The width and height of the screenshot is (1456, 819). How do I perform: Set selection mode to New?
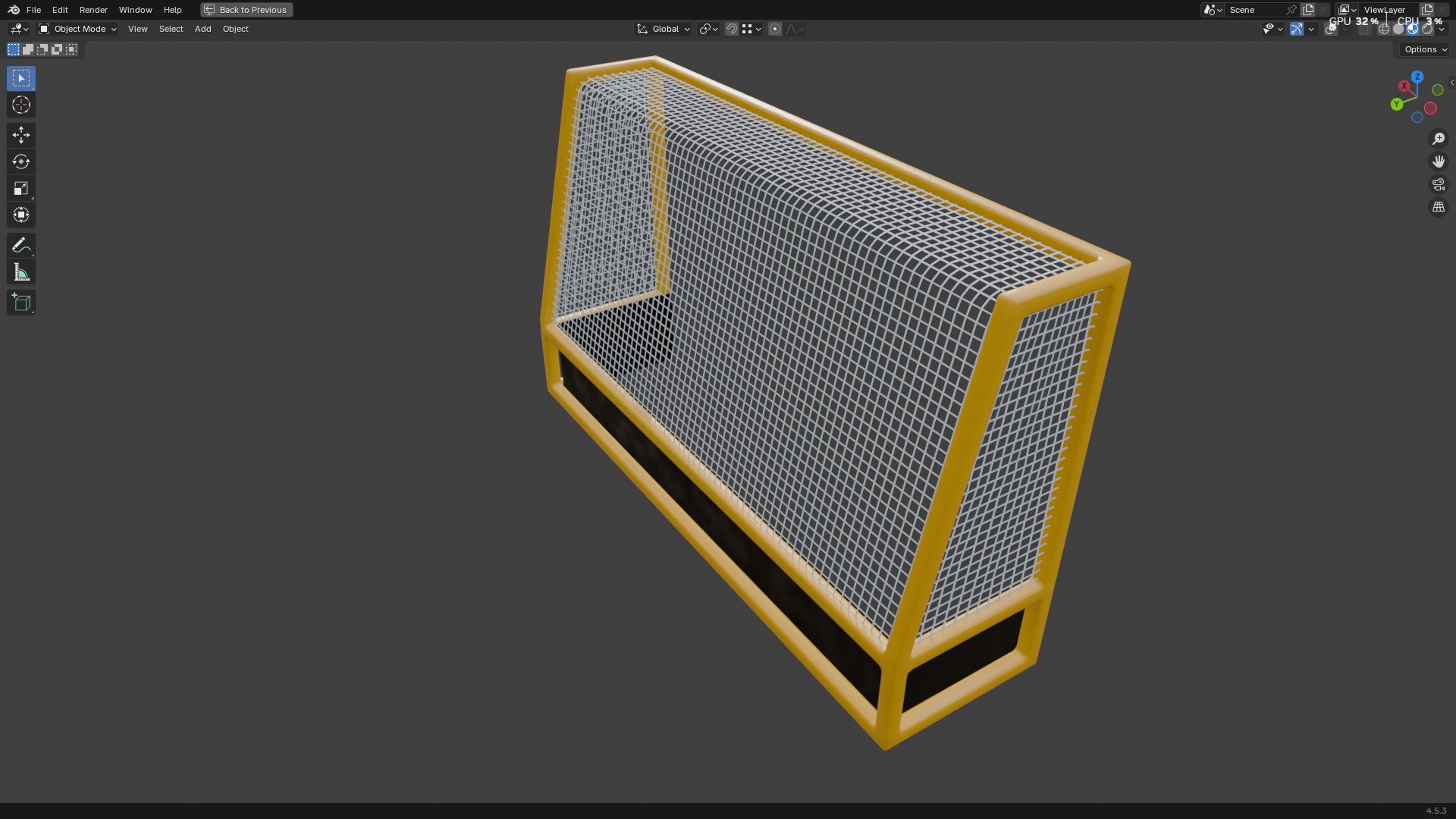coord(14,49)
